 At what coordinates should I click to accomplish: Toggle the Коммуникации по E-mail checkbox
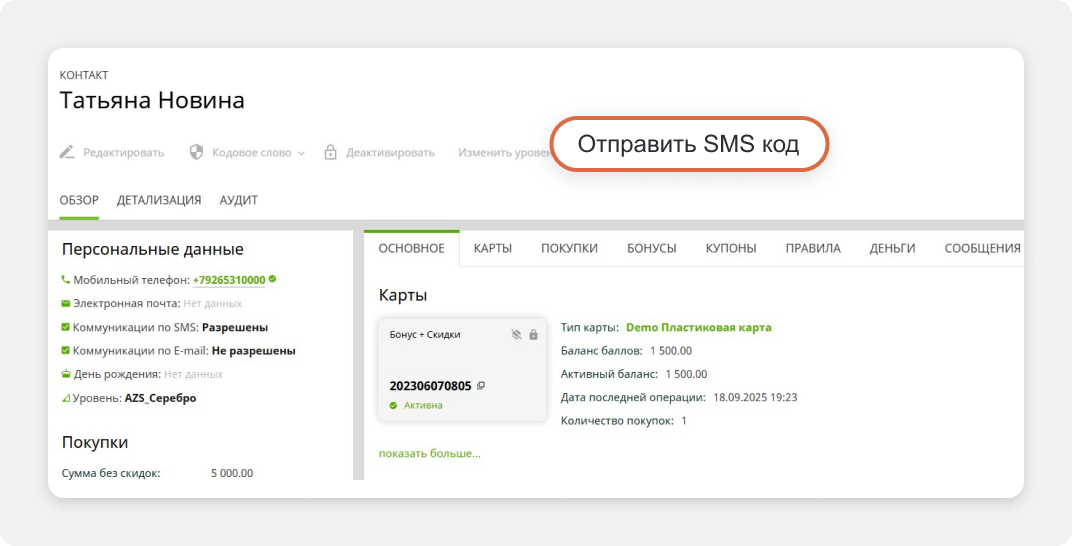coord(66,351)
